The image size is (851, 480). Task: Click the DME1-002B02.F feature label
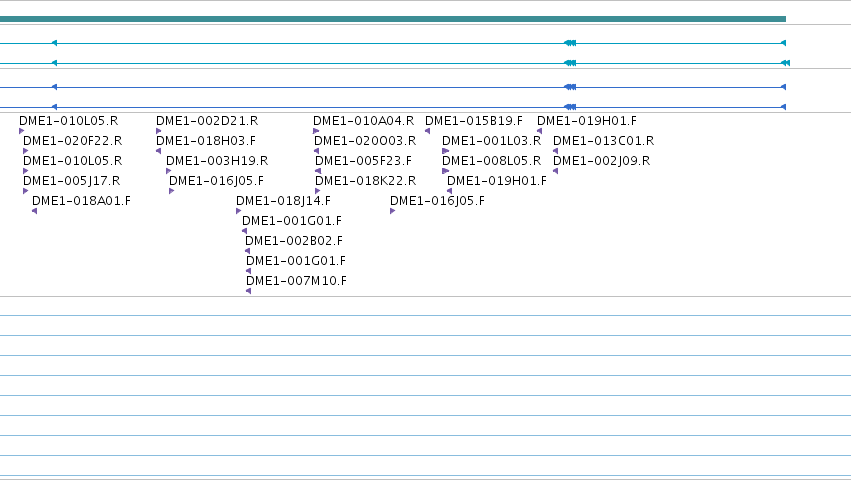pyautogui.click(x=294, y=241)
